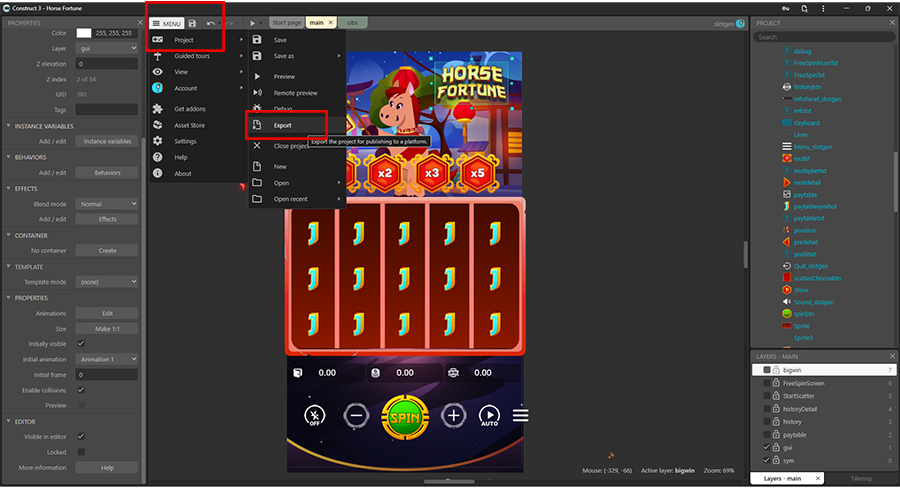Image resolution: width=900 pixels, height=489 pixels.
Task: Open the Asset Store box icon
Action: pos(157,125)
